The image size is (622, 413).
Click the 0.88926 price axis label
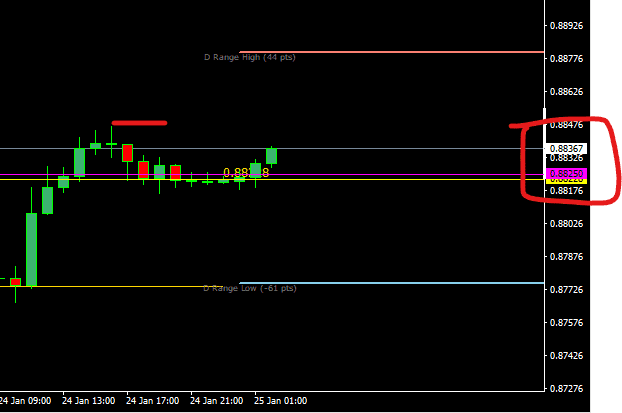pyautogui.click(x=566, y=26)
